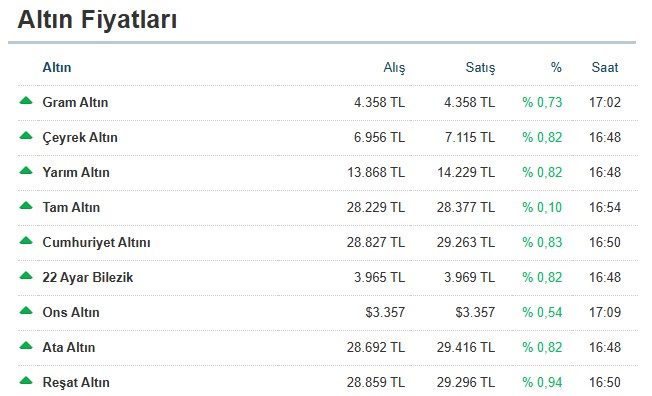Click the % 0,94 change for Reşat Altın

[542, 382]
